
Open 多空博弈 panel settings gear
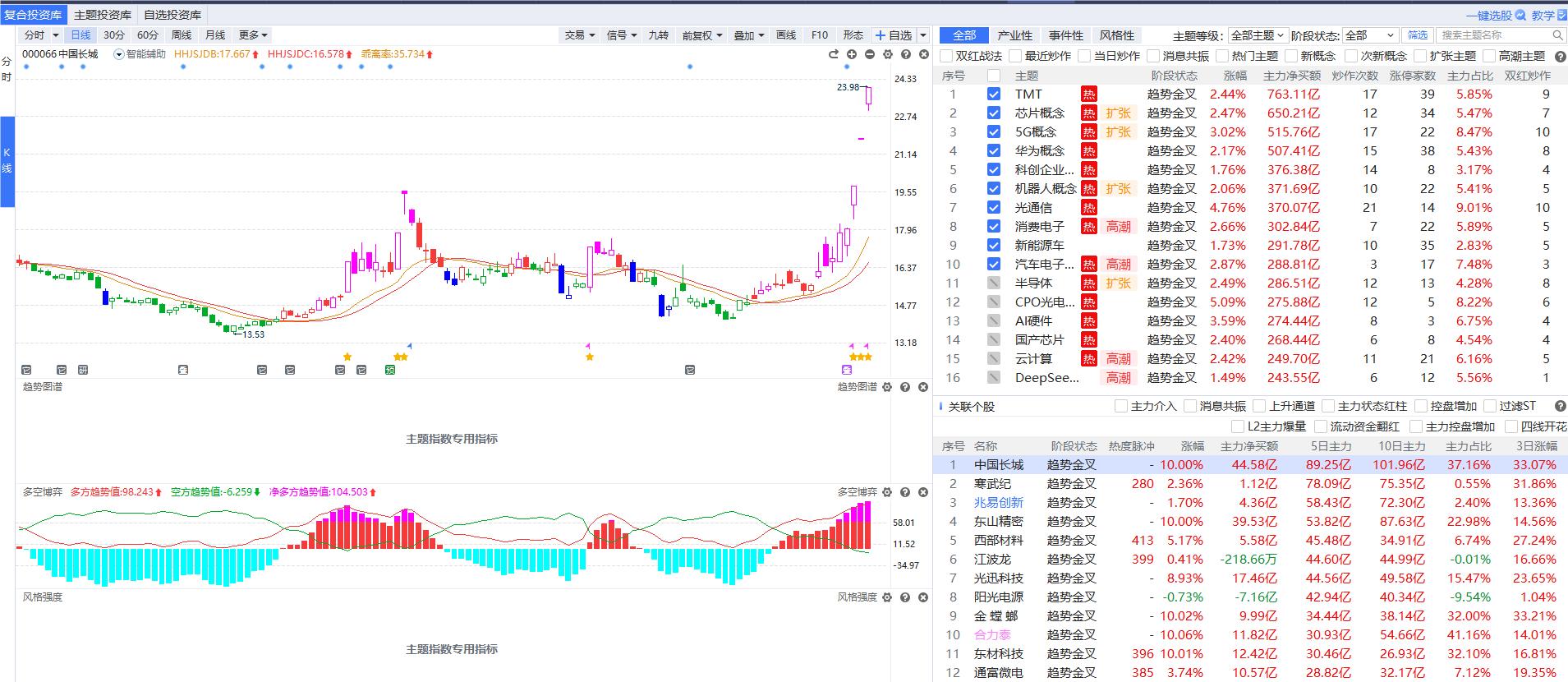pyautogui.click(x=887, y=492)
